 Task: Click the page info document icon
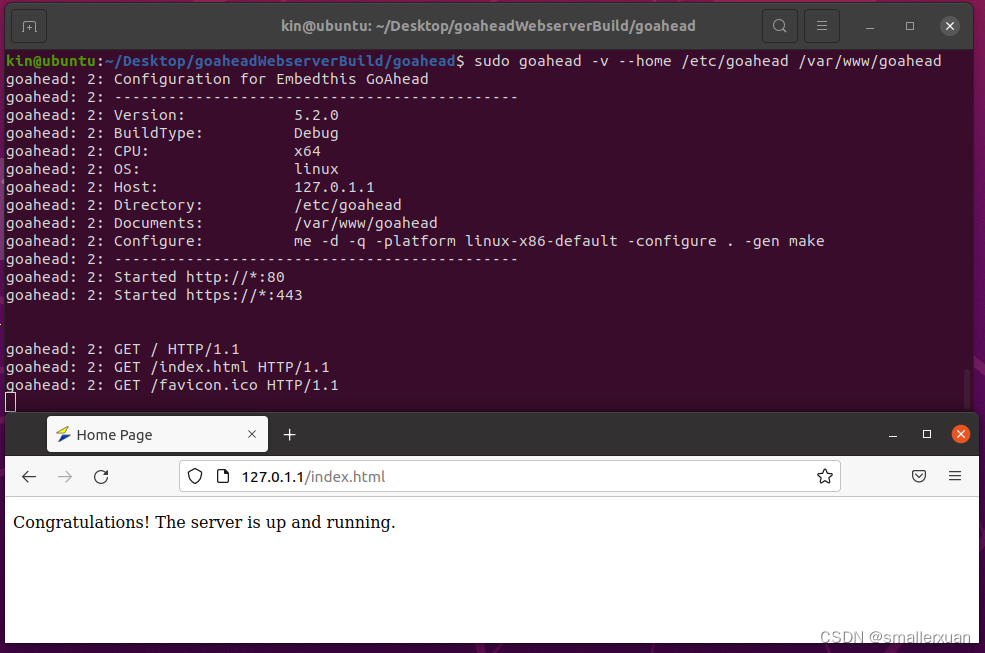coord(223,476)
